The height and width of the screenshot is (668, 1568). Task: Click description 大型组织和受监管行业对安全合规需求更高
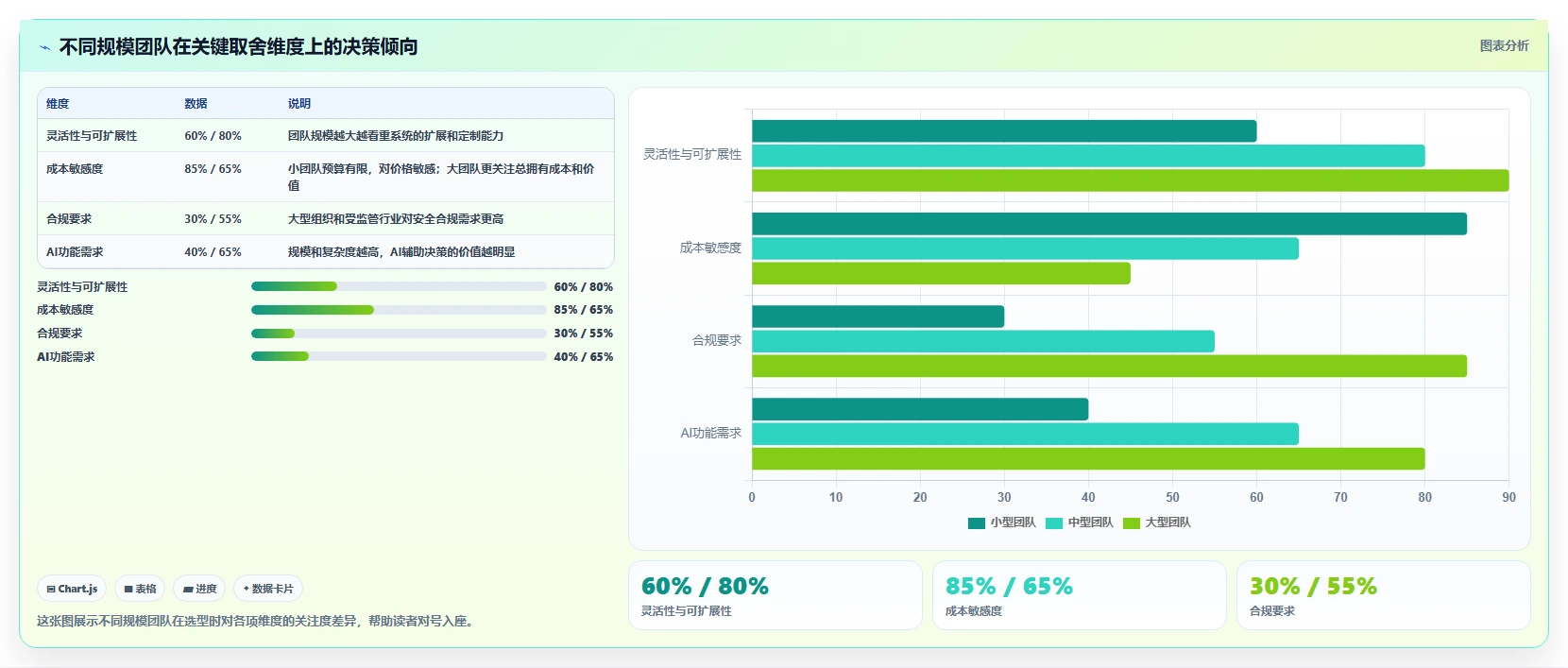point(396,219)
